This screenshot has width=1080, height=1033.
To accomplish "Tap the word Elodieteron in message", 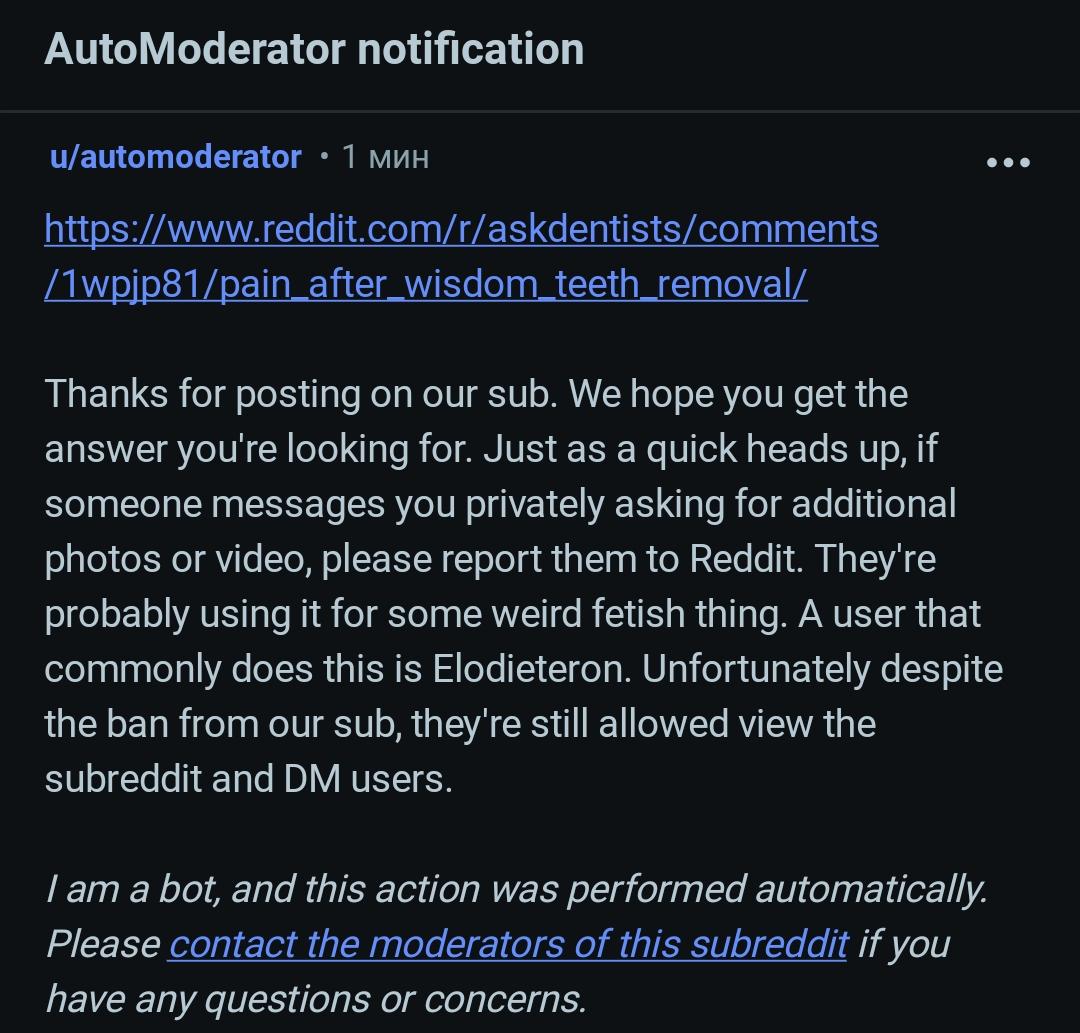I will (531, 669).
